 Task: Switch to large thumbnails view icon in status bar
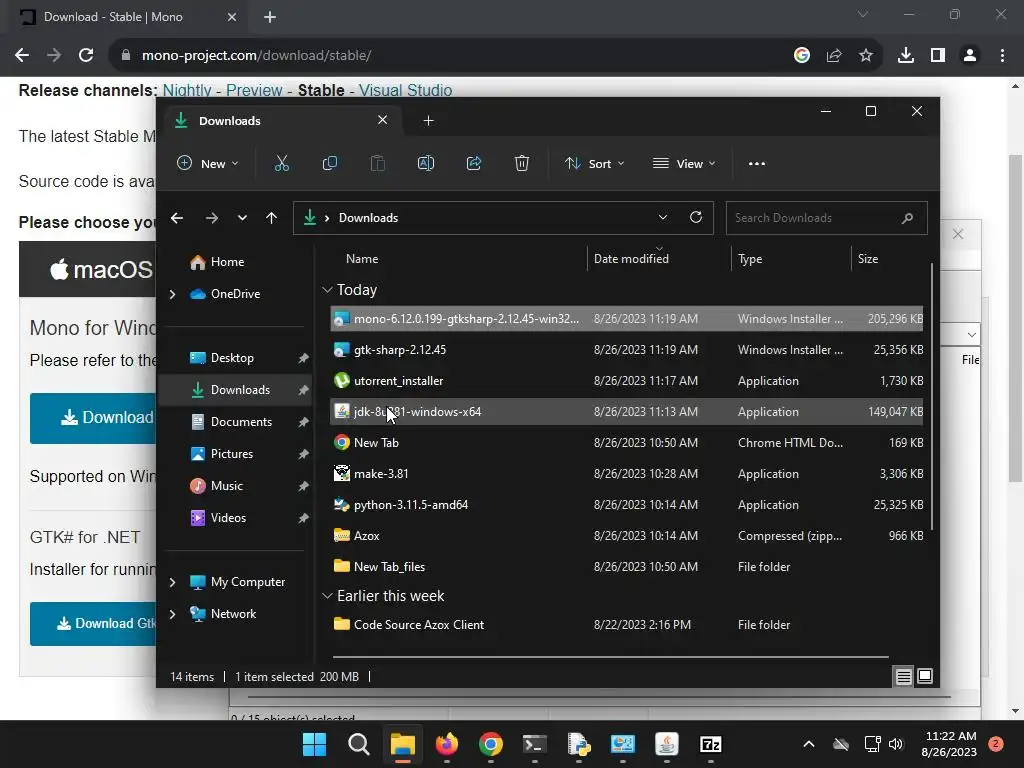[925, 676]
